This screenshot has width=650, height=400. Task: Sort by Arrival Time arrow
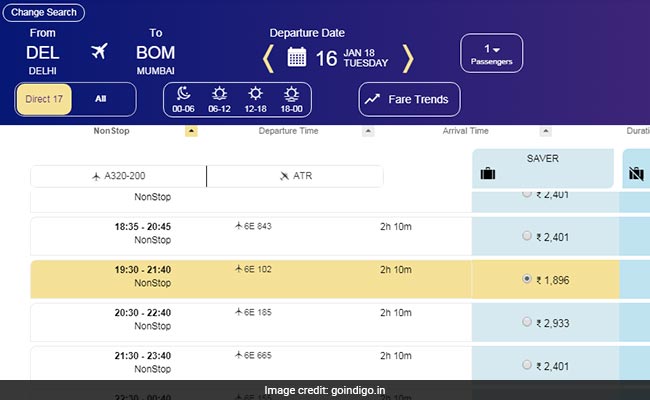coord(546,131)
